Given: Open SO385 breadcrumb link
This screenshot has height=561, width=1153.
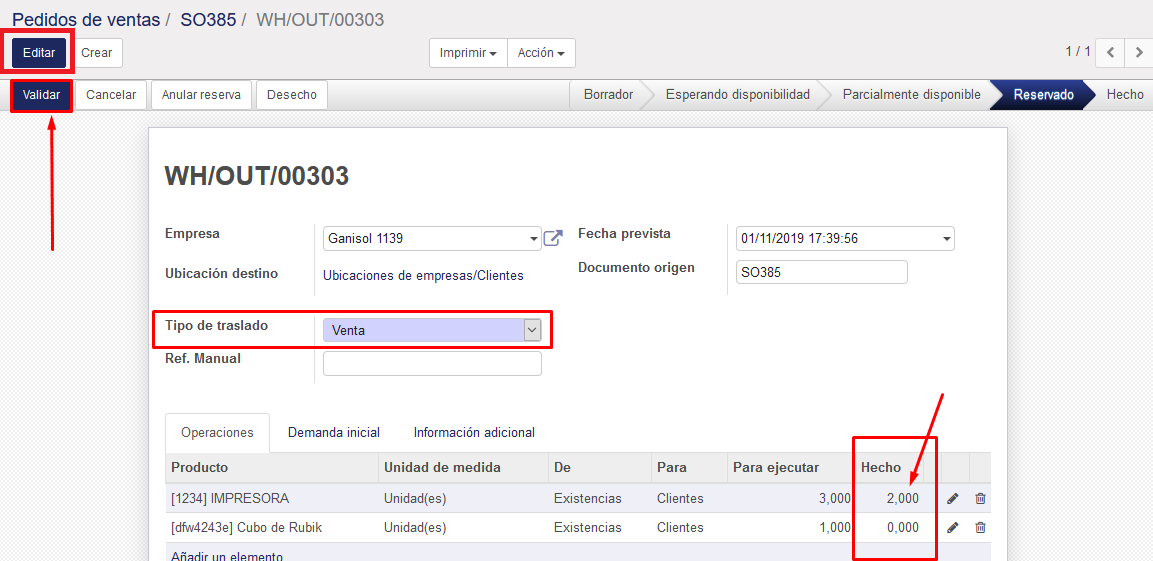Looking at the screenshot, I should pyautogui.click(x=208, y=20).
